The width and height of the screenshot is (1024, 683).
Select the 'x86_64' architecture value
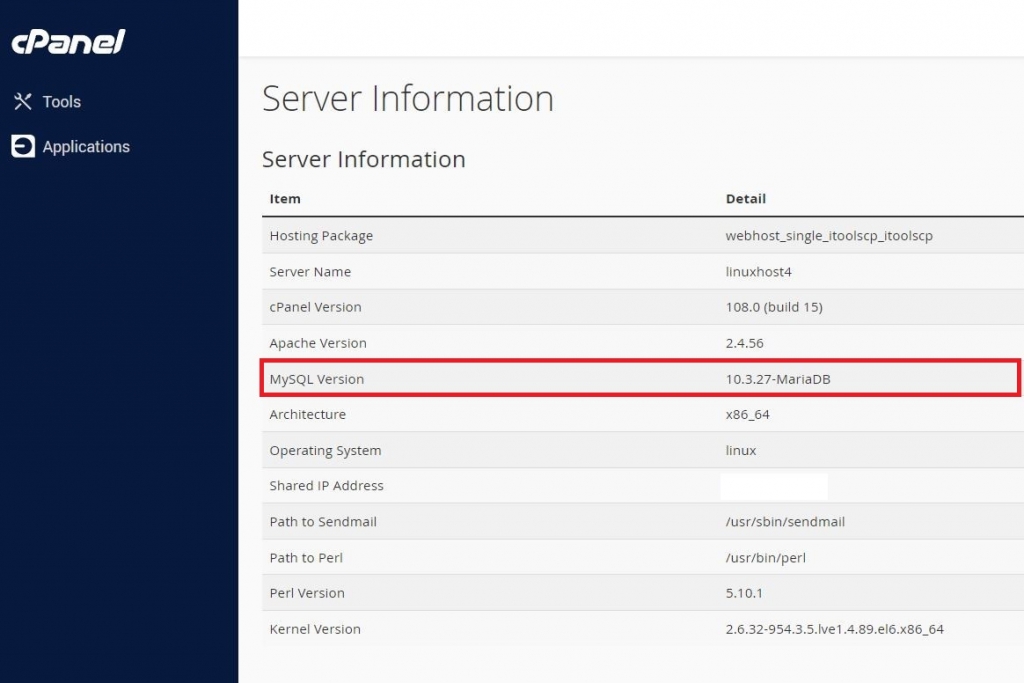point(748,415)
